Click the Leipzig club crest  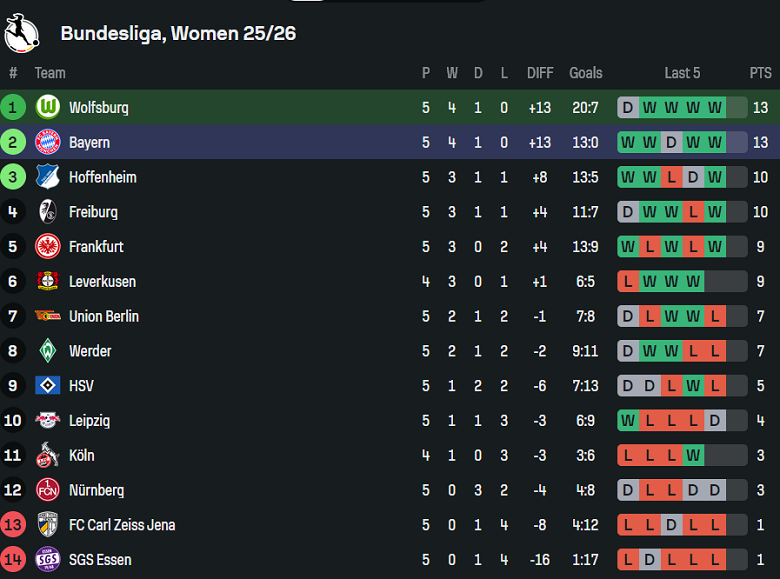48,420
